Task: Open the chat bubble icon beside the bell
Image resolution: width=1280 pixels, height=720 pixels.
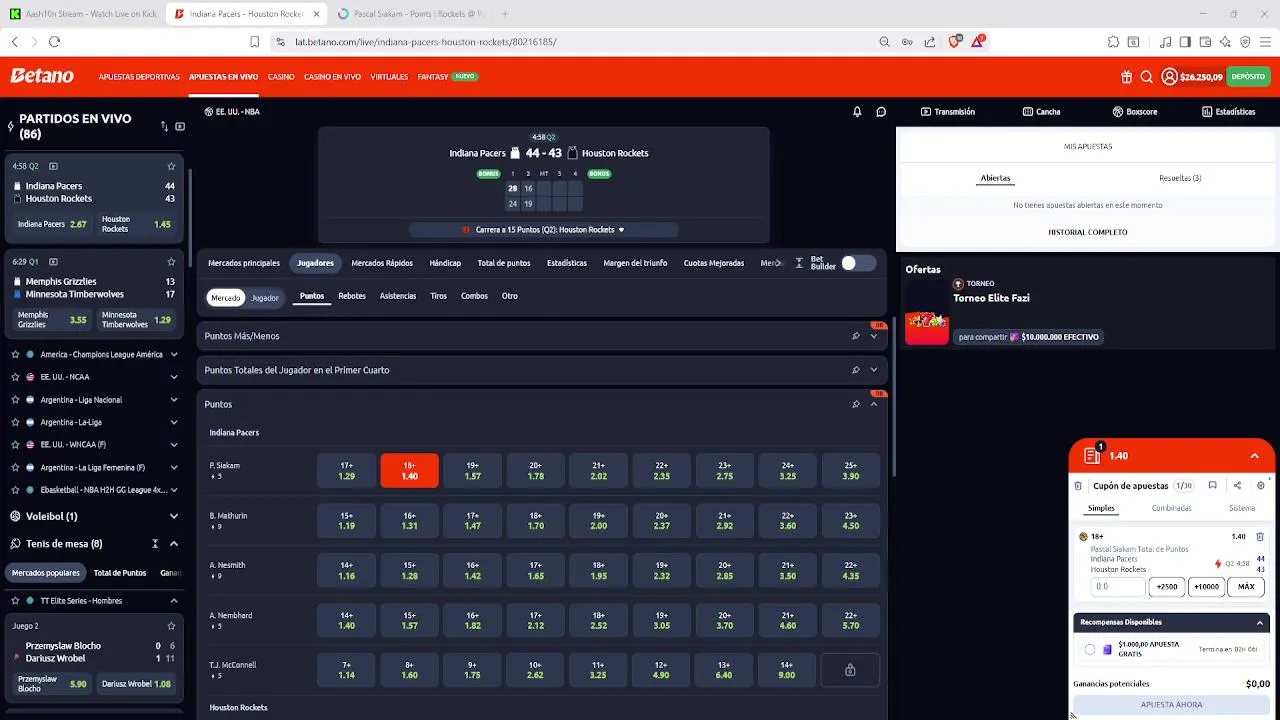Action: [x=881, y=112]
